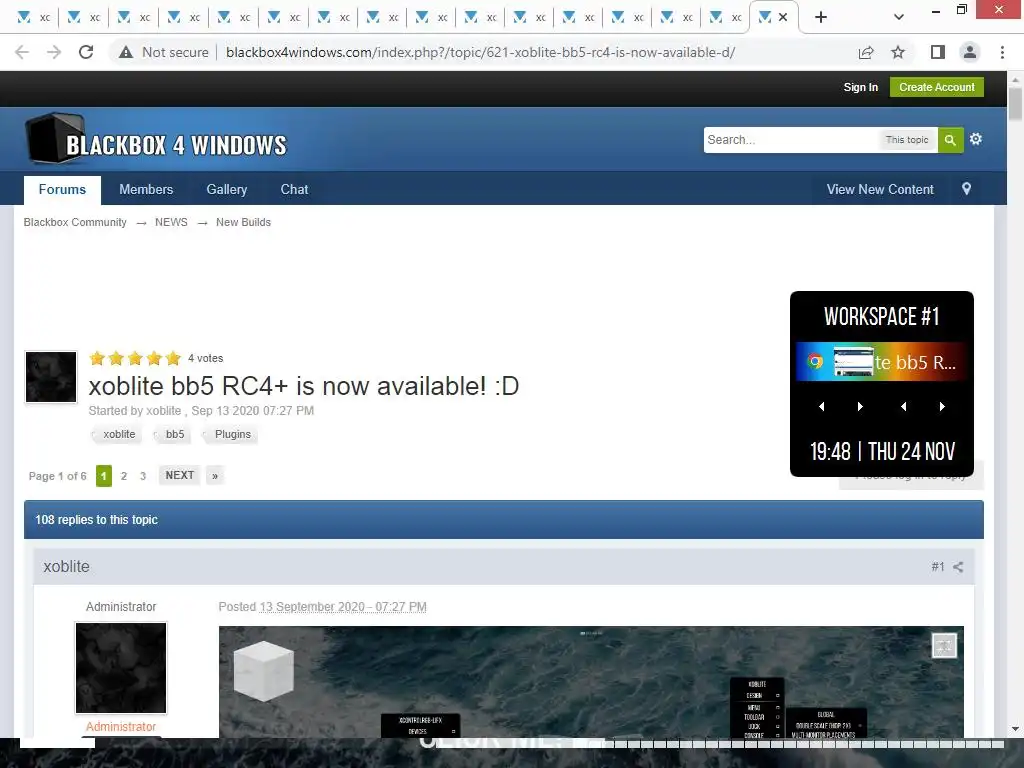The width and height of the screenshot is (1024, 768).
Task: Open Chrome profile avatar
Action: click(970, 52)
